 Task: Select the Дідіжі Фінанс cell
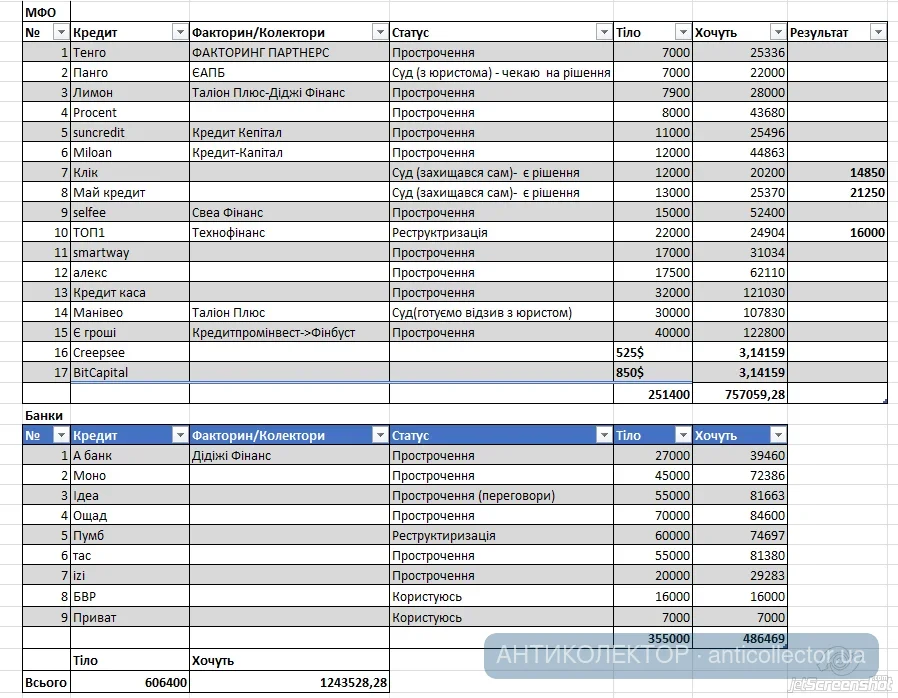(x=289, y=455)
